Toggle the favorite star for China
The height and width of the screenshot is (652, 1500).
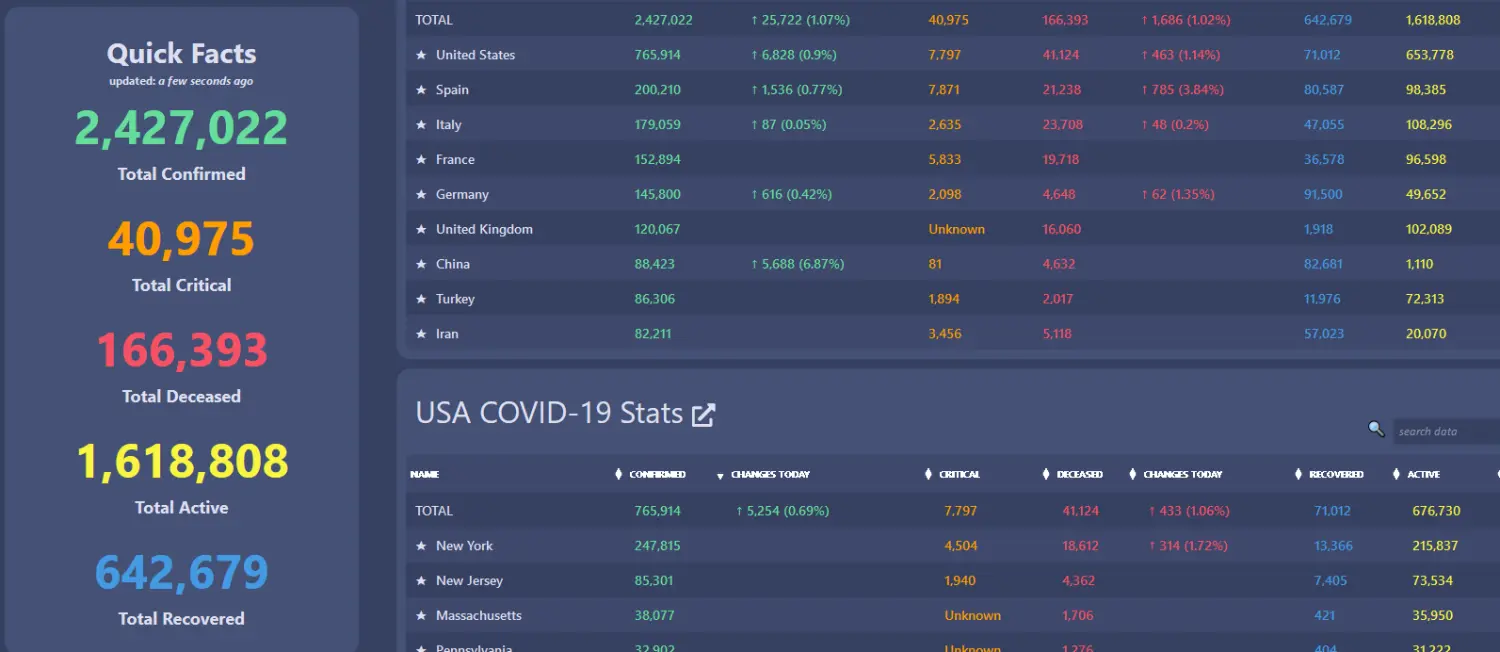421,265
